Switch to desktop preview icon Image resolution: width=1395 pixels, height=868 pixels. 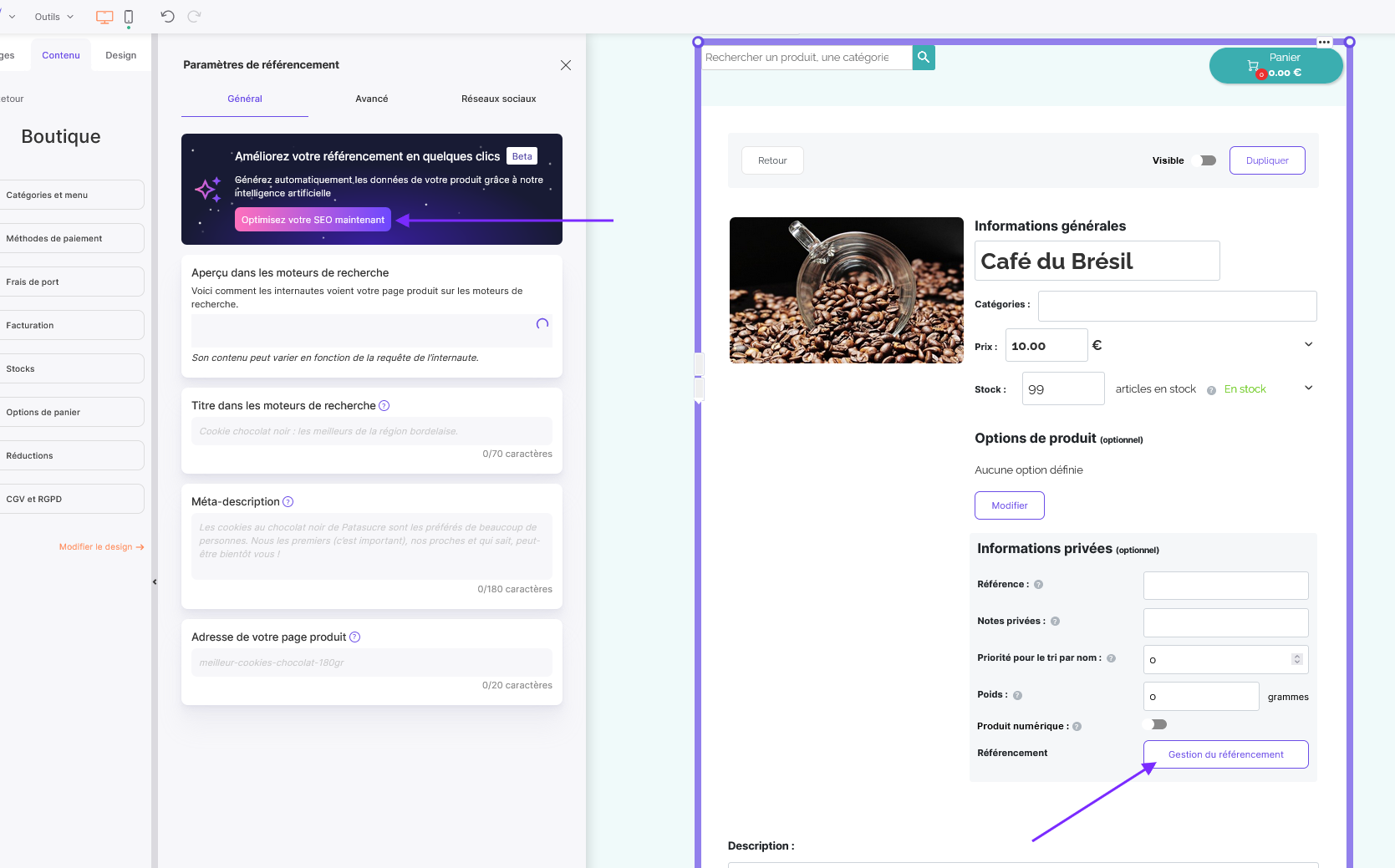pos(104,17)
